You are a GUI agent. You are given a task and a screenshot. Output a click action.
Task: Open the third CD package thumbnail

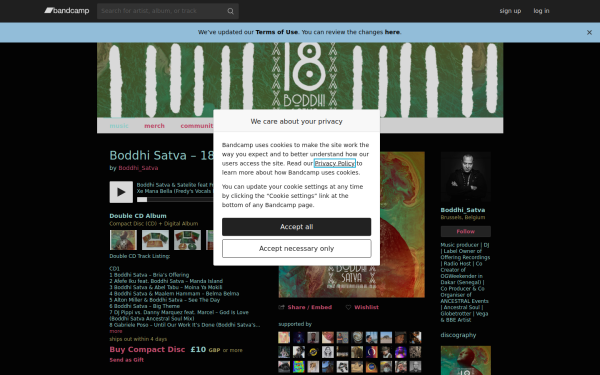pyautogui.click(x=188, y=240)
